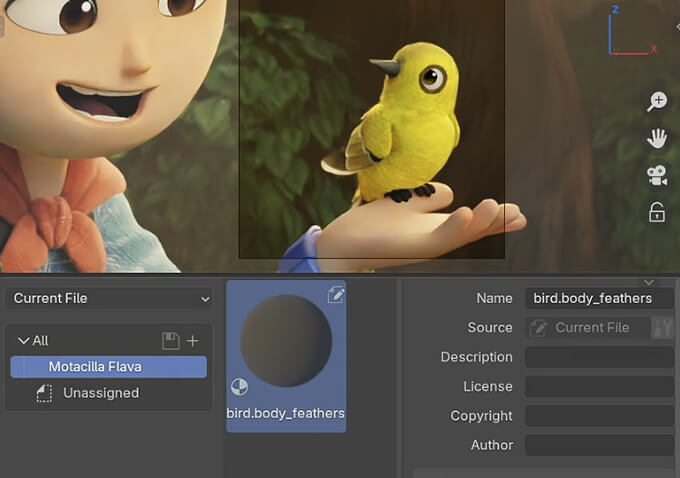Screen dimensions: 680x478
Task: Collapse the All catalog tree
Action: [x=23, y=341]
